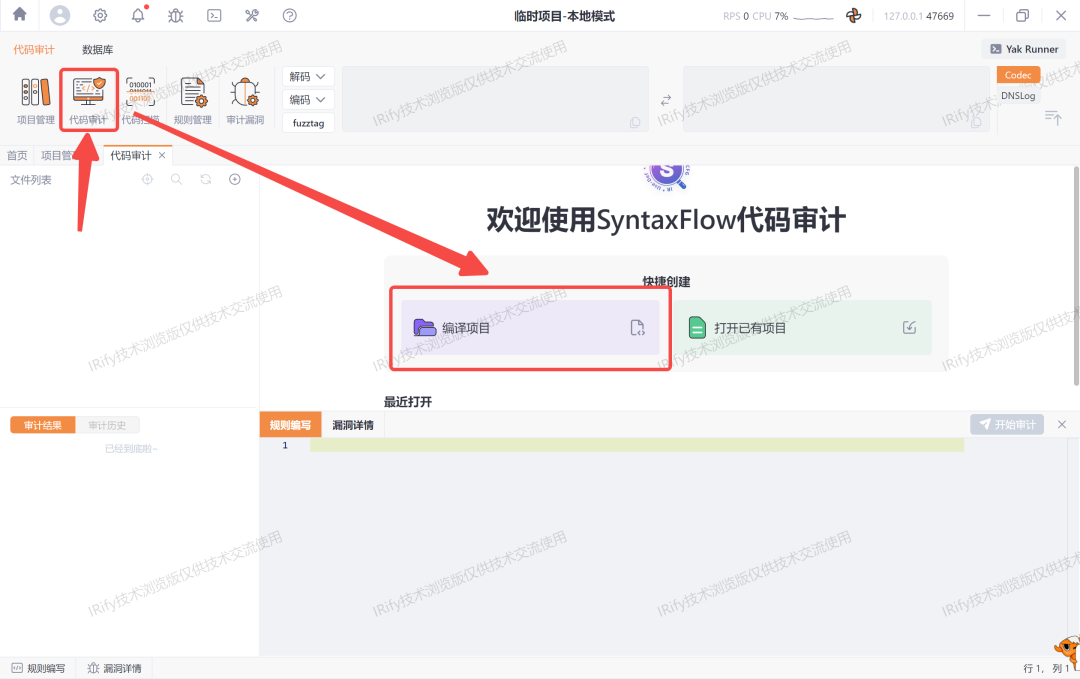Click into the left codec input box
The height and width of the screenshot is (679, 1080).
click(x=495, y=99)
